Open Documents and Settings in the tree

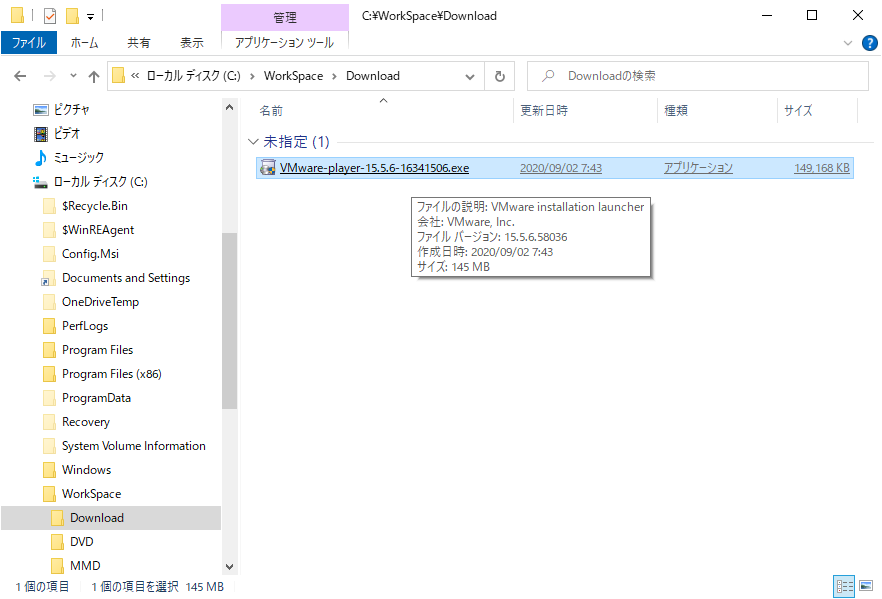pyautogui.click(x=126, y=278)
